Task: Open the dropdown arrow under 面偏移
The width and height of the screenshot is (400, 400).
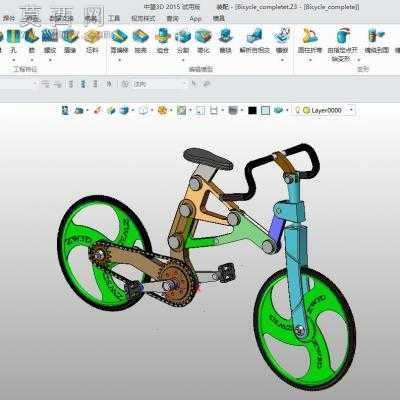Action: tap(119, 60)
